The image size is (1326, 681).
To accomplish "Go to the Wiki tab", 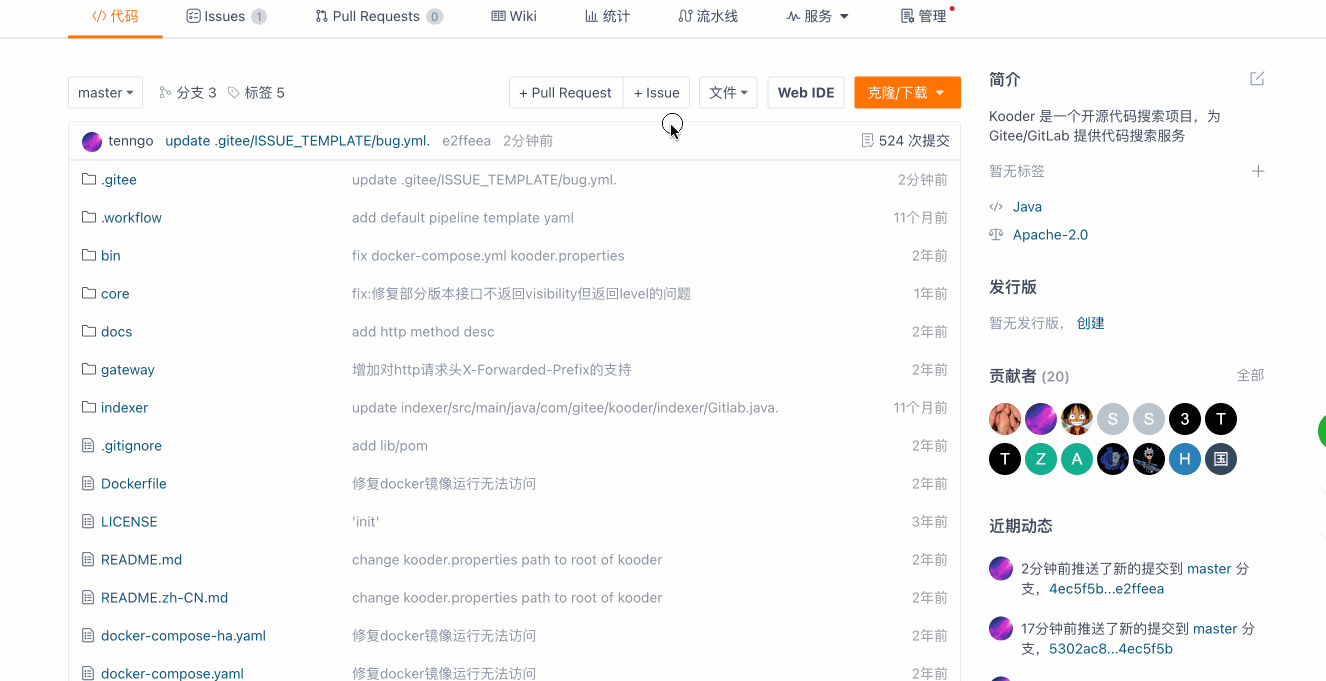I will pos(514,16).
